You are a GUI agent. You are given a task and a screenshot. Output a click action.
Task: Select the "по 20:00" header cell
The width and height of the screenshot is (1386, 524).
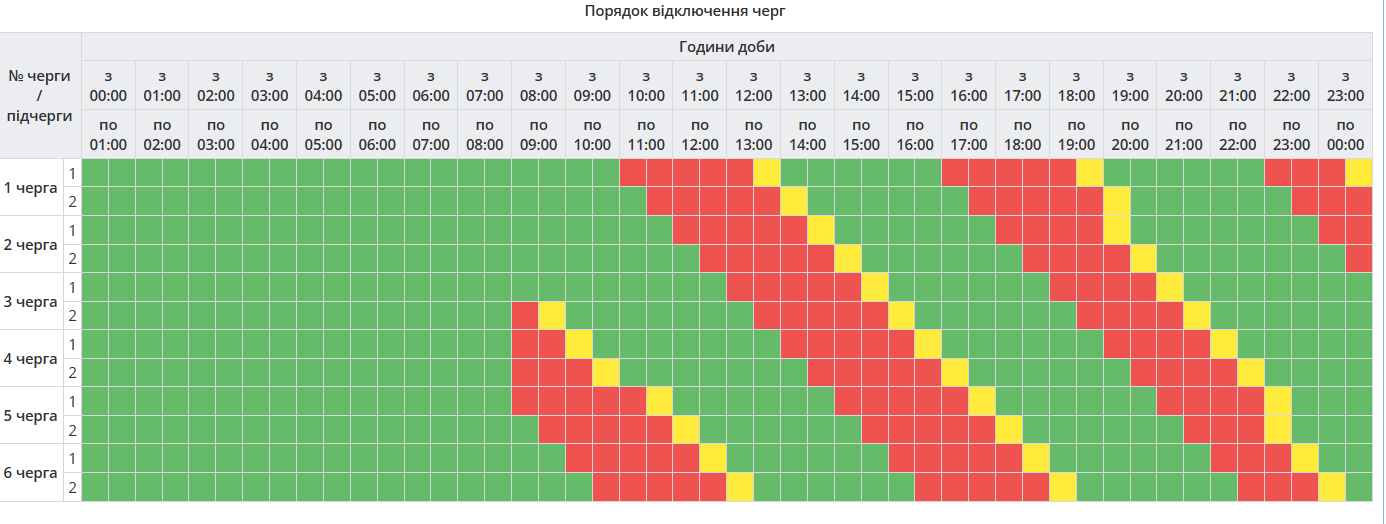[1130, 134]
